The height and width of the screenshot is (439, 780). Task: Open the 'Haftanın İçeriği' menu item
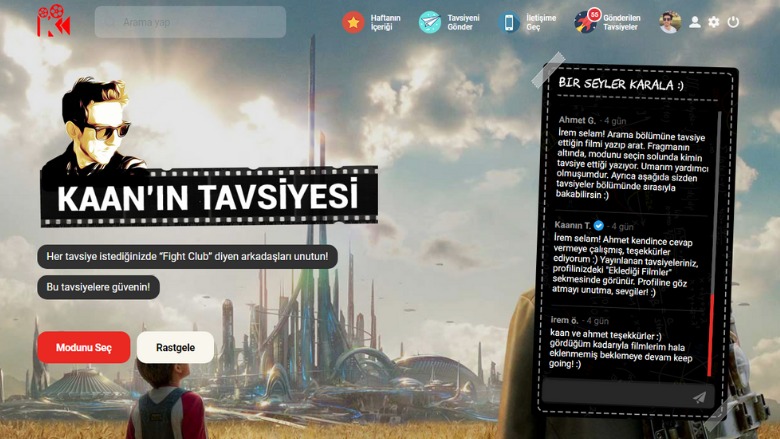[x=385, y=22]
